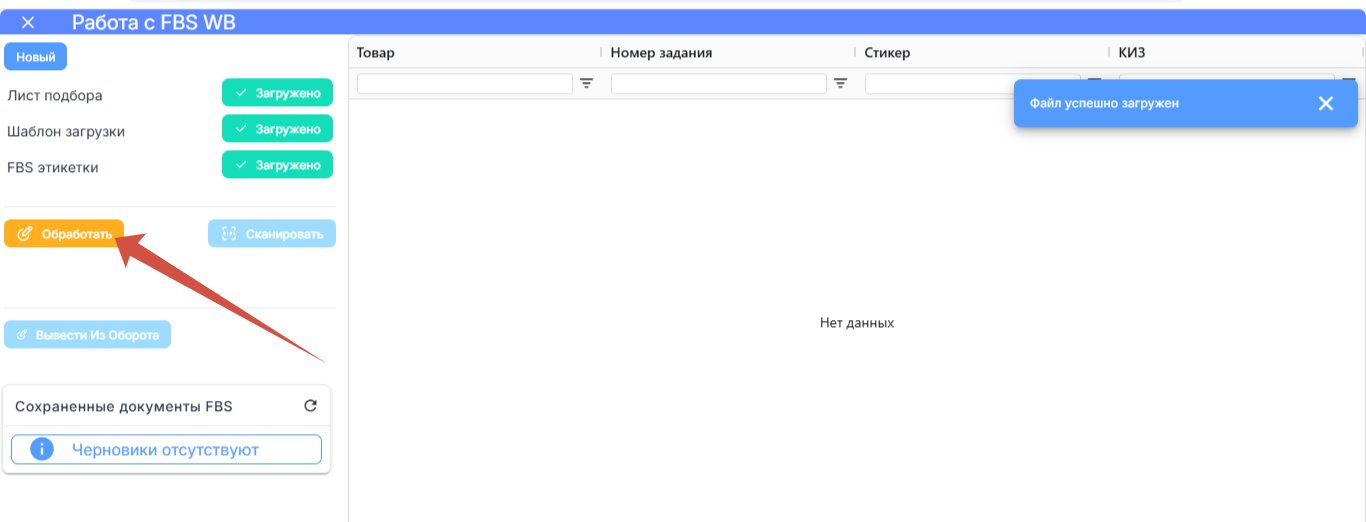
Task: Sort by the Номер задания column header
Action: (x=661, y=53)
